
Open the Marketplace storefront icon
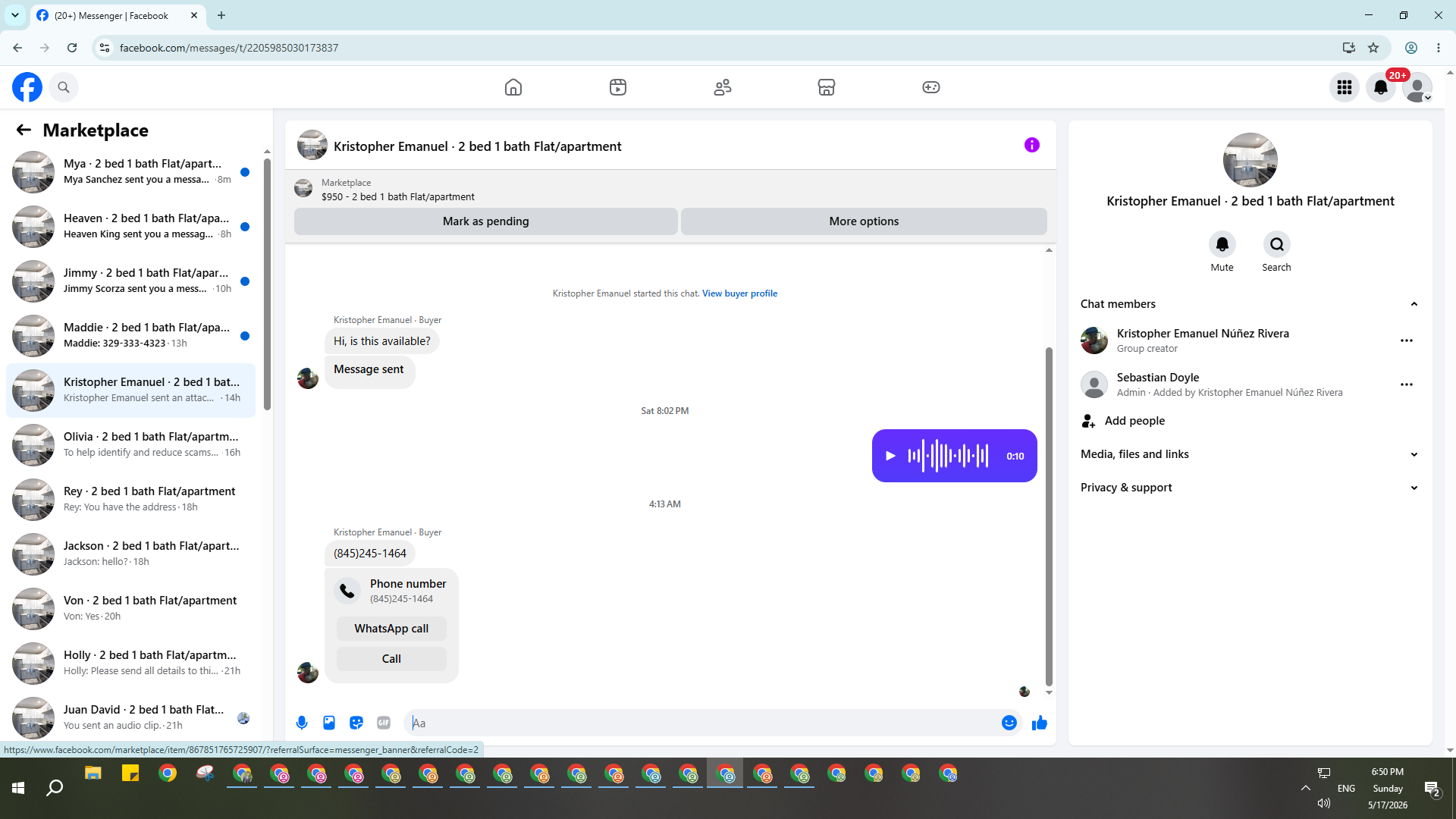point(827,87)
